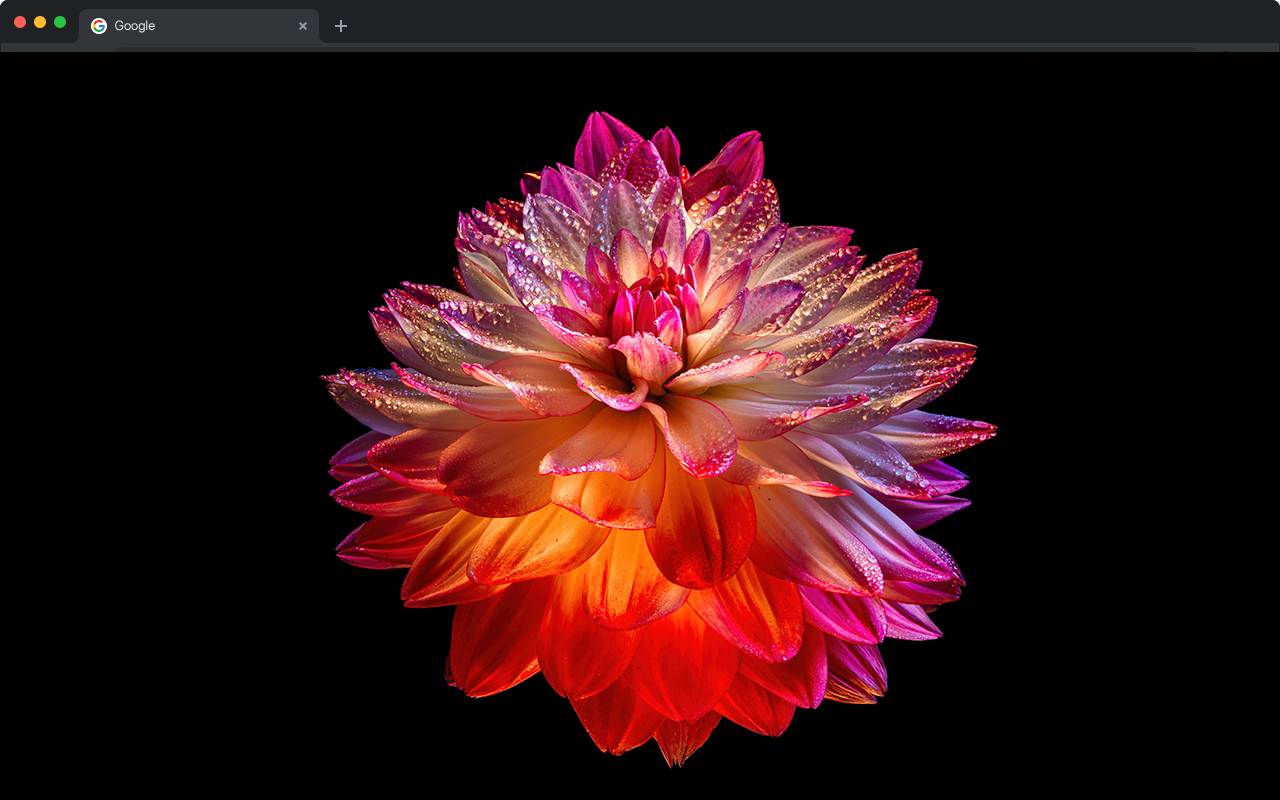This screenshot has height=800, width=1280.
Task: Open a new tab with plus button
Action: [341, 26]
